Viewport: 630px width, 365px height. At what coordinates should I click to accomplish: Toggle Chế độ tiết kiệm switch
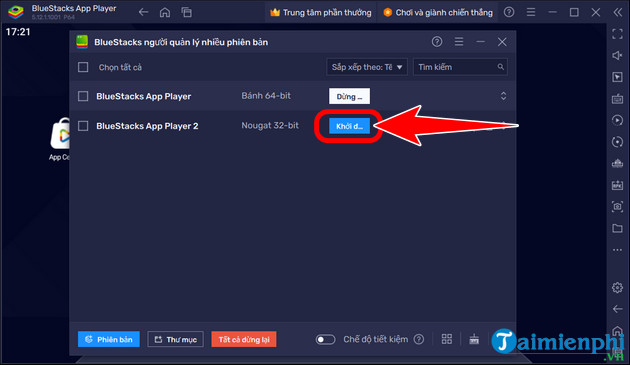pyautogui.click(x=325, y=340)
